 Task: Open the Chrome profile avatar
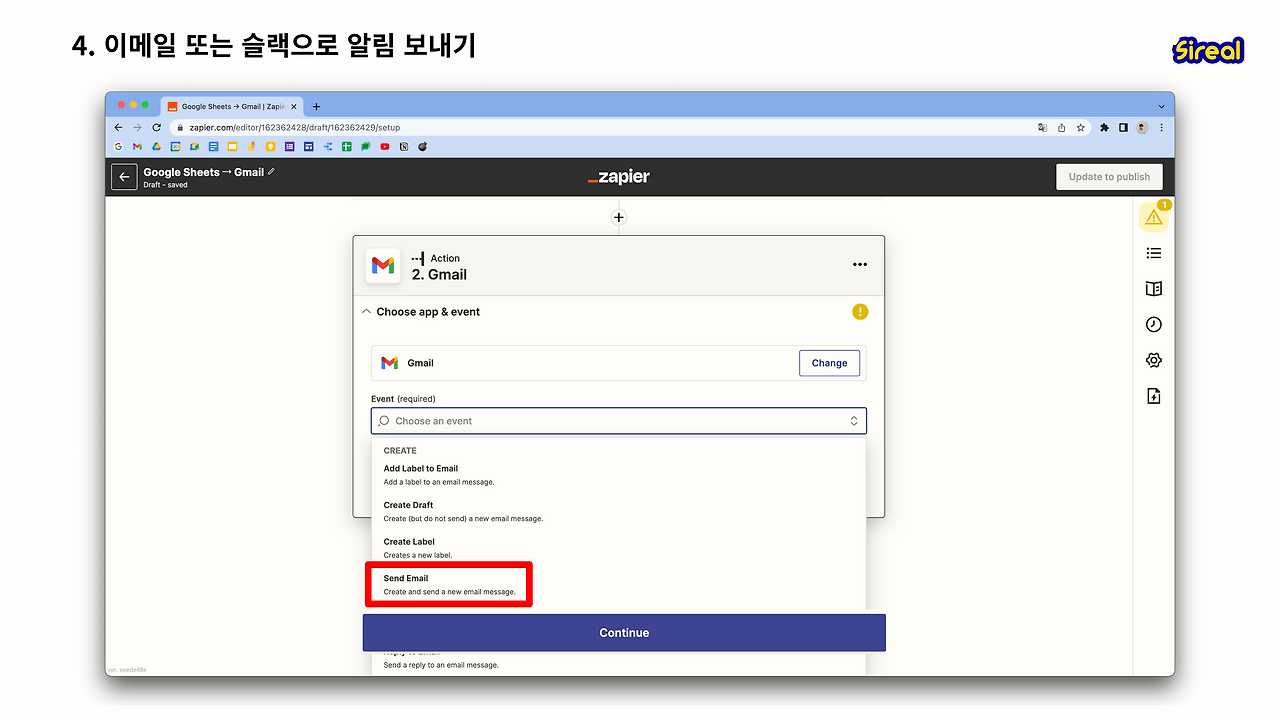click(x=1142, y=128)
